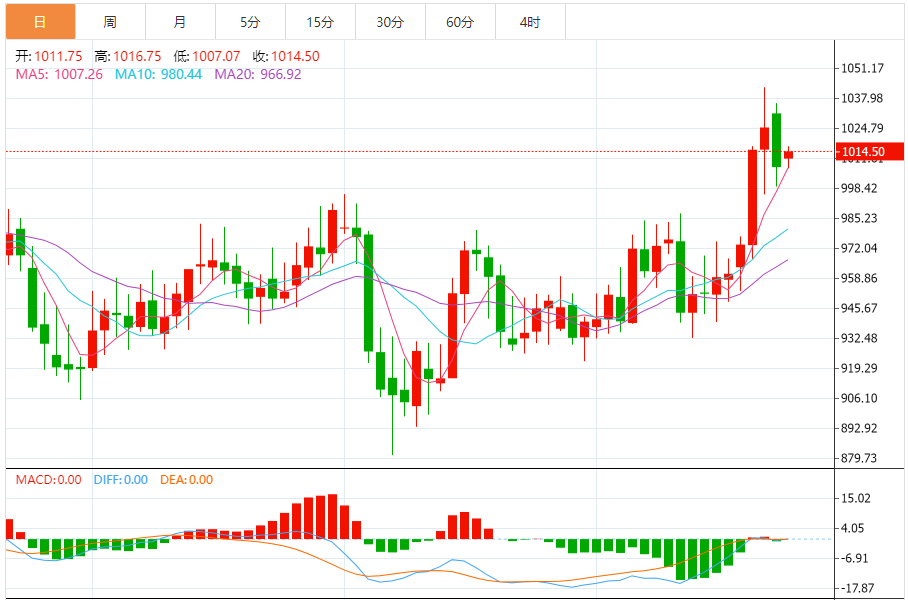Click the low price 1007.07
908x600 pixels.
216,56
